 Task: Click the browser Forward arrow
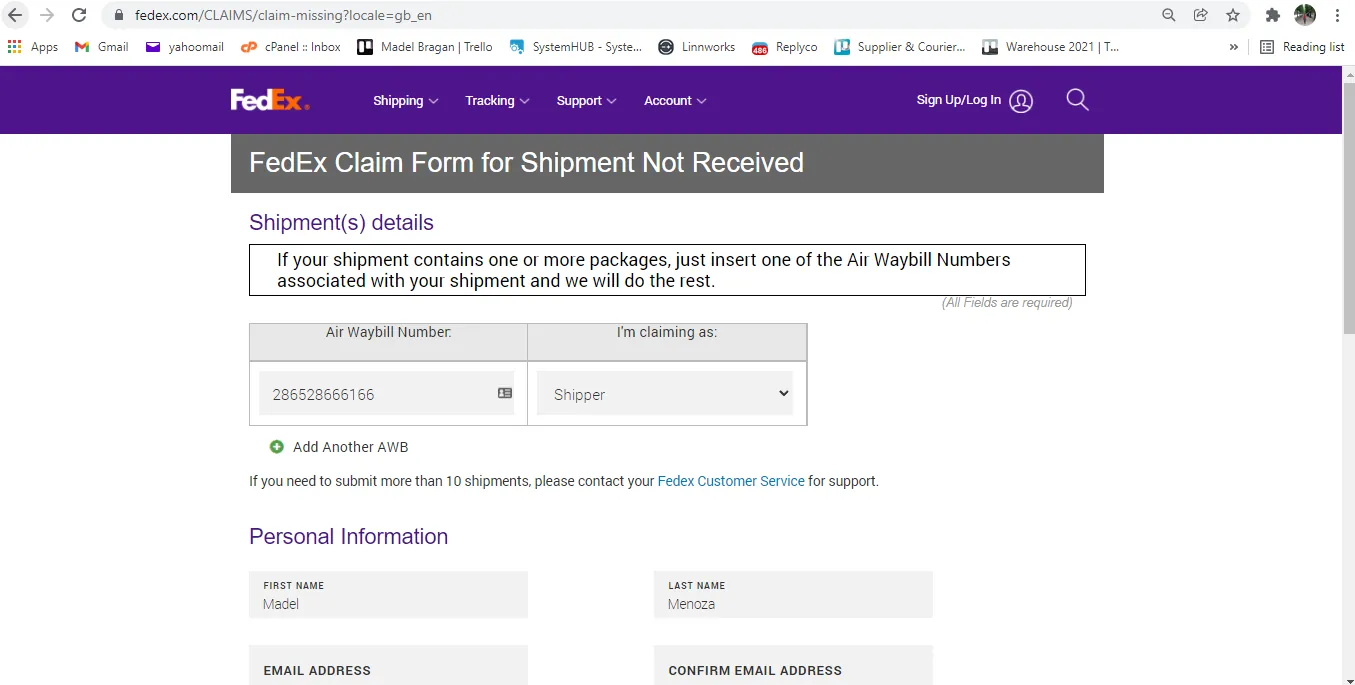[47, 15]
